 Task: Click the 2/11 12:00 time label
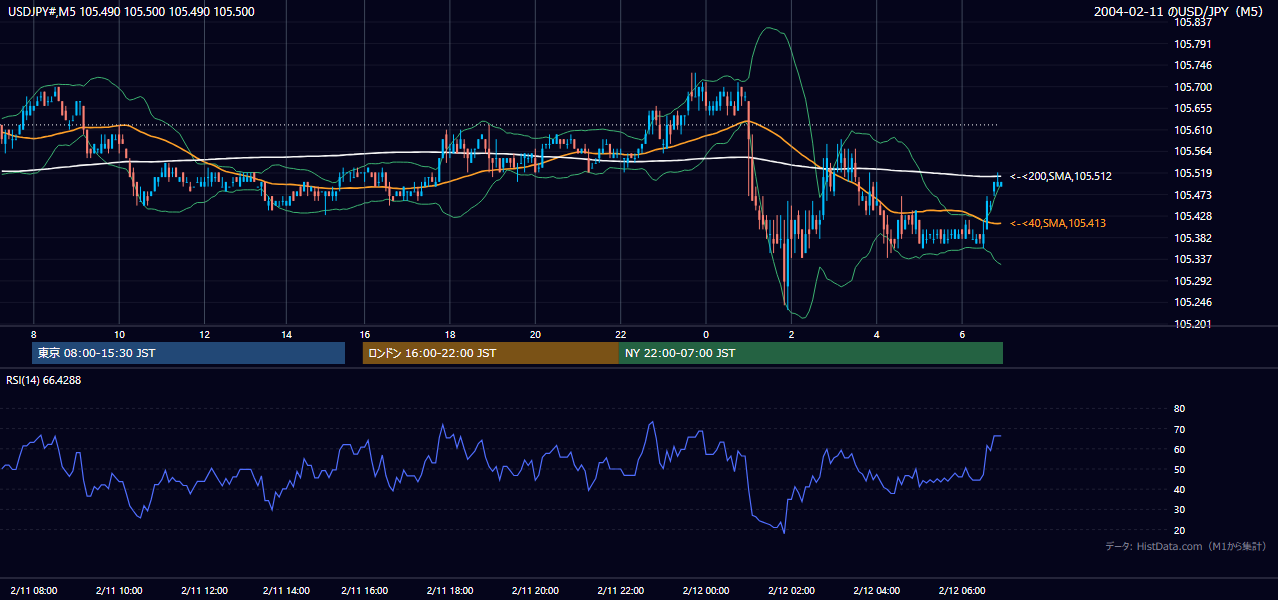204,590
